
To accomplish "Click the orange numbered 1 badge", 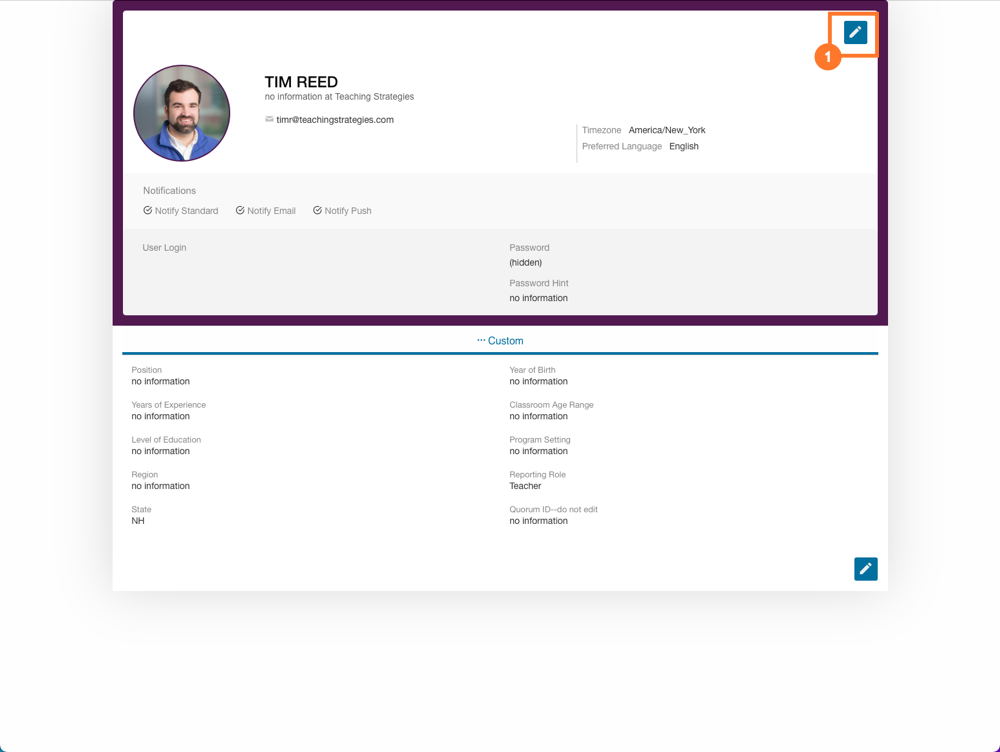I will 828,57.
